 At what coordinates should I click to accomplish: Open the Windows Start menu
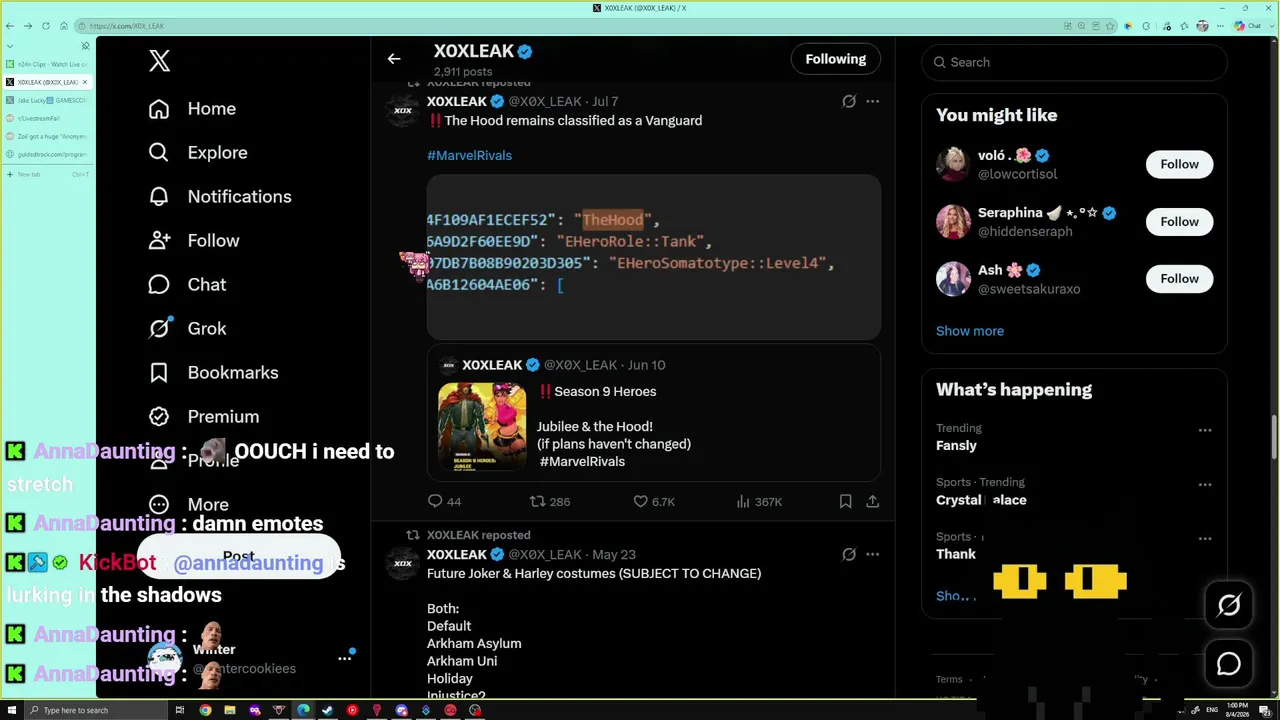pos(11,711)
